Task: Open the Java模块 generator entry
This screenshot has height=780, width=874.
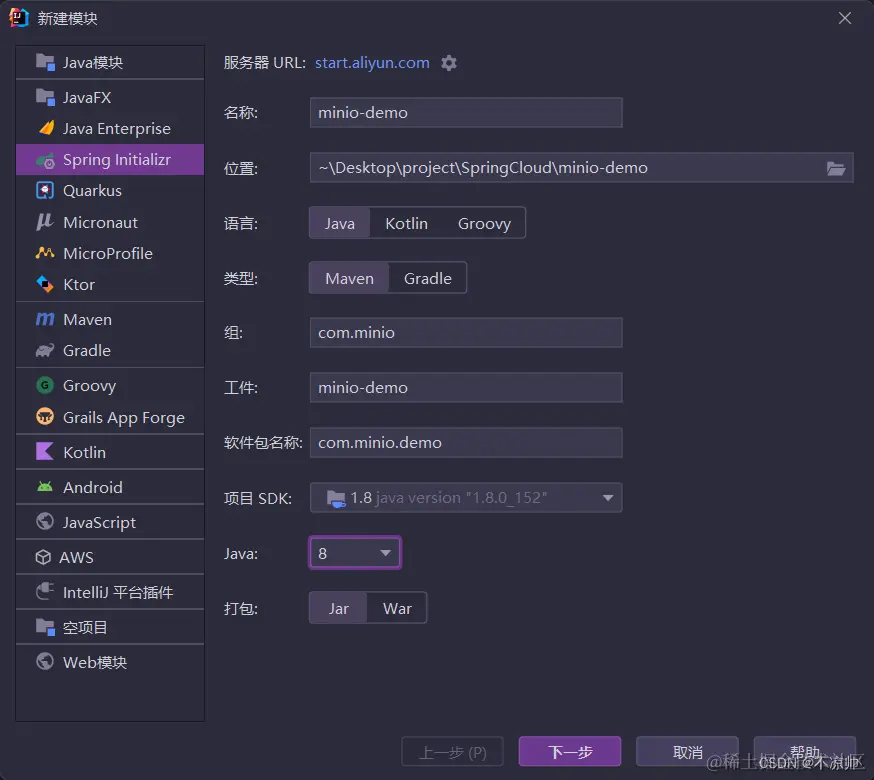Action: (x=110, y=62)
